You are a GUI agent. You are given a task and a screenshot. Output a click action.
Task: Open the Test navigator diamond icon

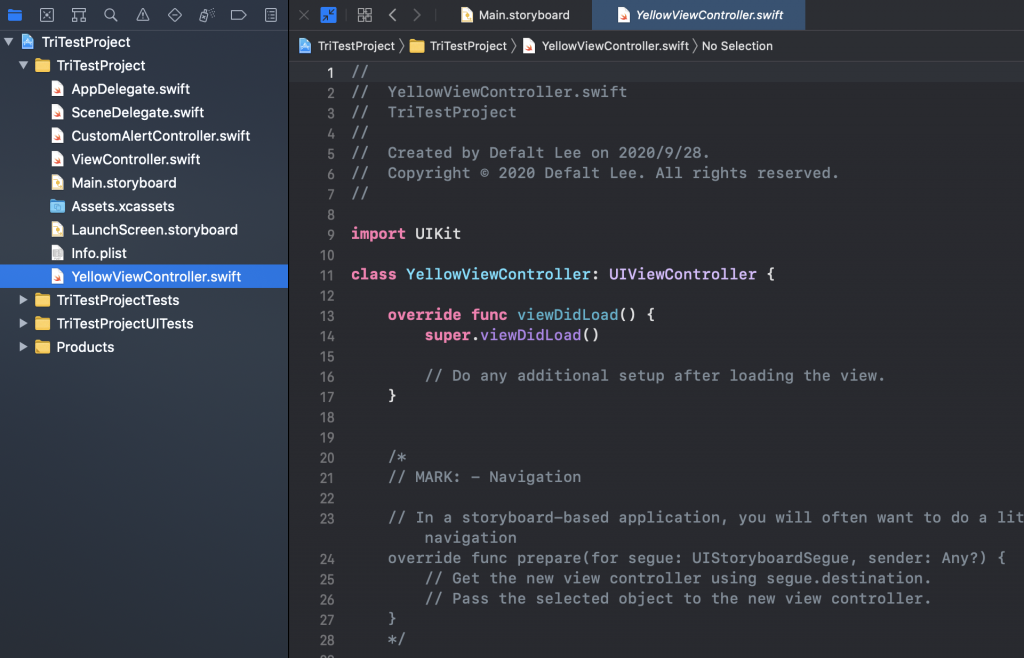(x=174, y=14)
